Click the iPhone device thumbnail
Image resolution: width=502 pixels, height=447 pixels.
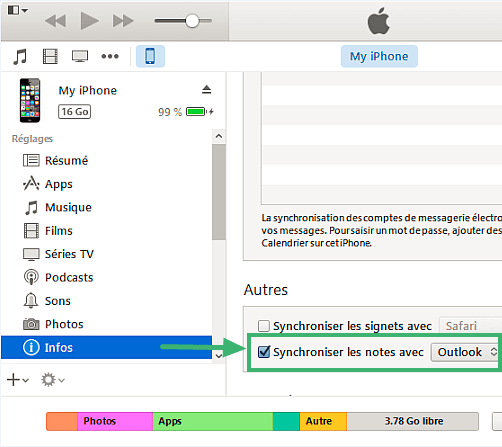click(x=30, y=100)
